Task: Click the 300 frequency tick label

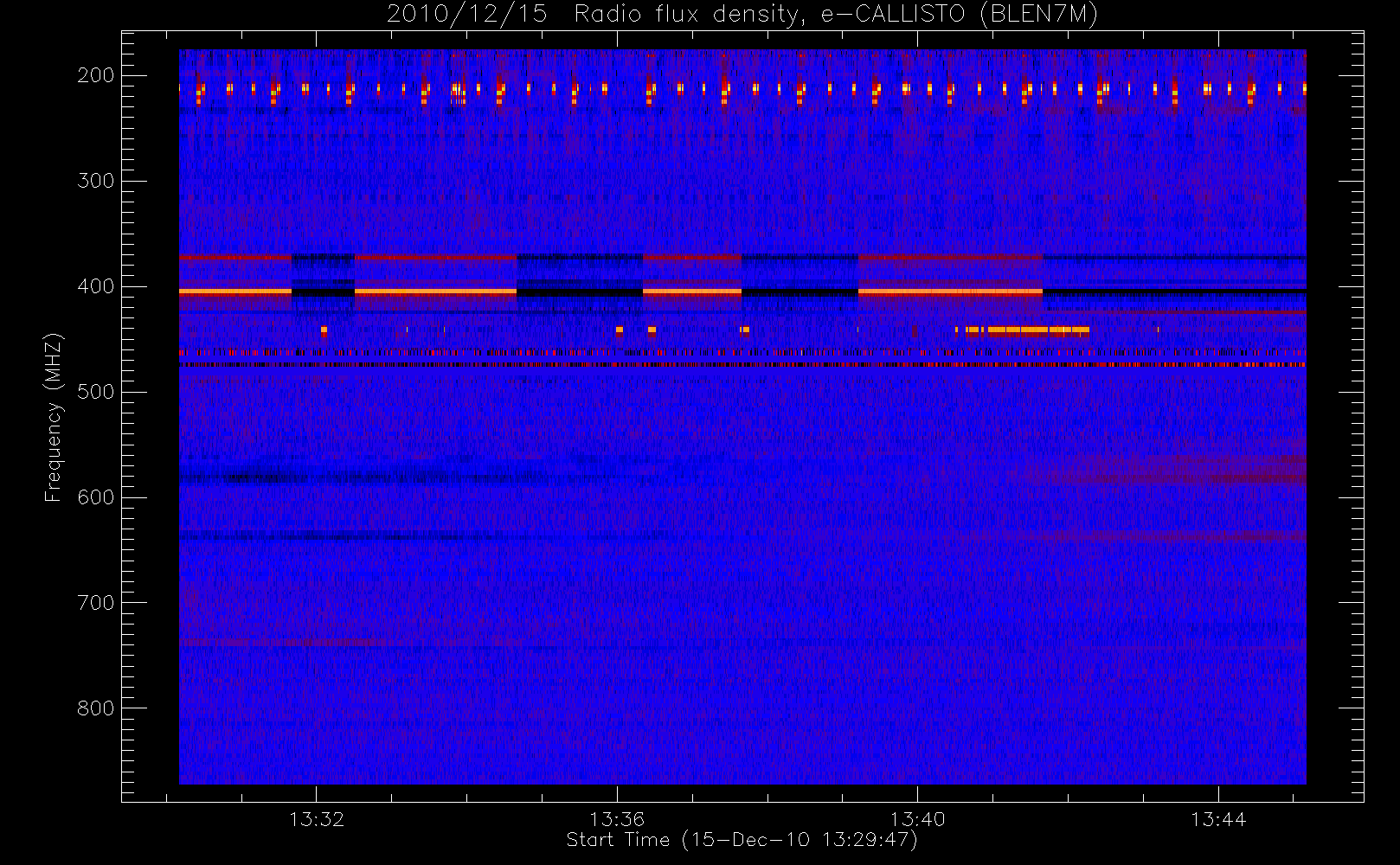Action: [96, 181]
